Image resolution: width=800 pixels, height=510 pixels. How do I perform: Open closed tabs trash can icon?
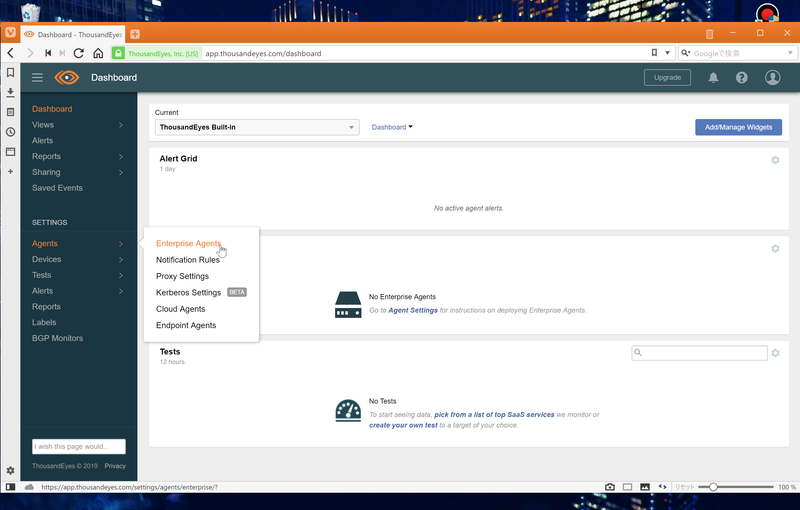pyautogui.click(x=709, y=34)
